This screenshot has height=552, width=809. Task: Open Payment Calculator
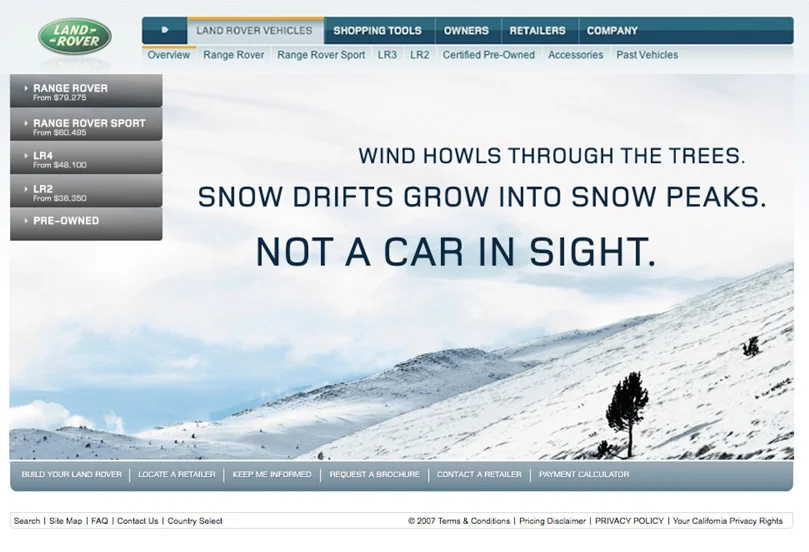tap(584, 475)
